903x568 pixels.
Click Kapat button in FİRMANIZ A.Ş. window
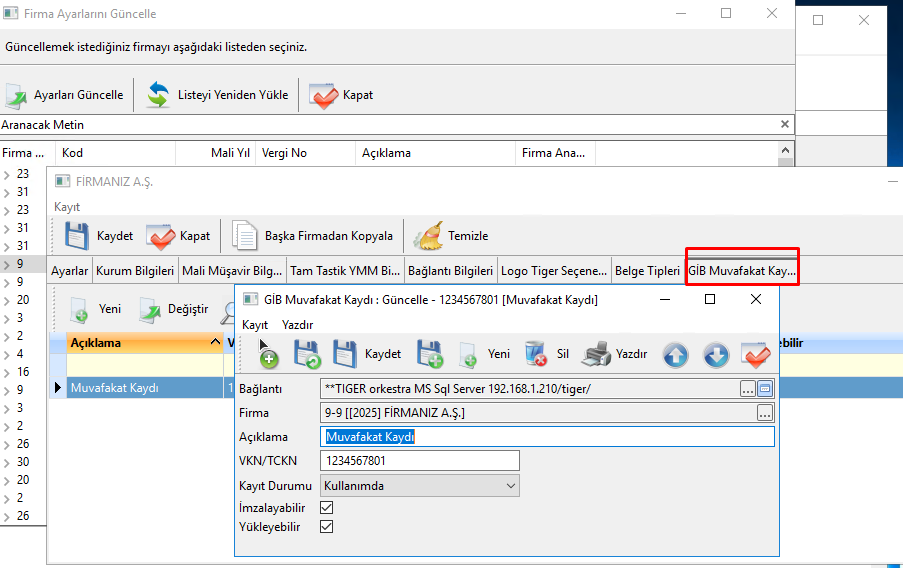pos(180,236)
